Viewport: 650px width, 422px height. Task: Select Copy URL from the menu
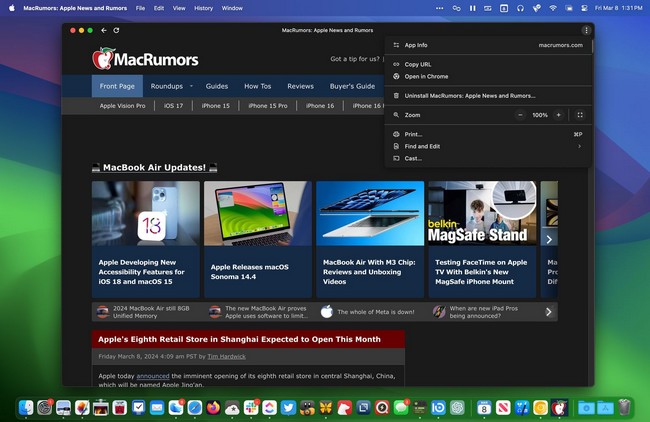[418, 64]
